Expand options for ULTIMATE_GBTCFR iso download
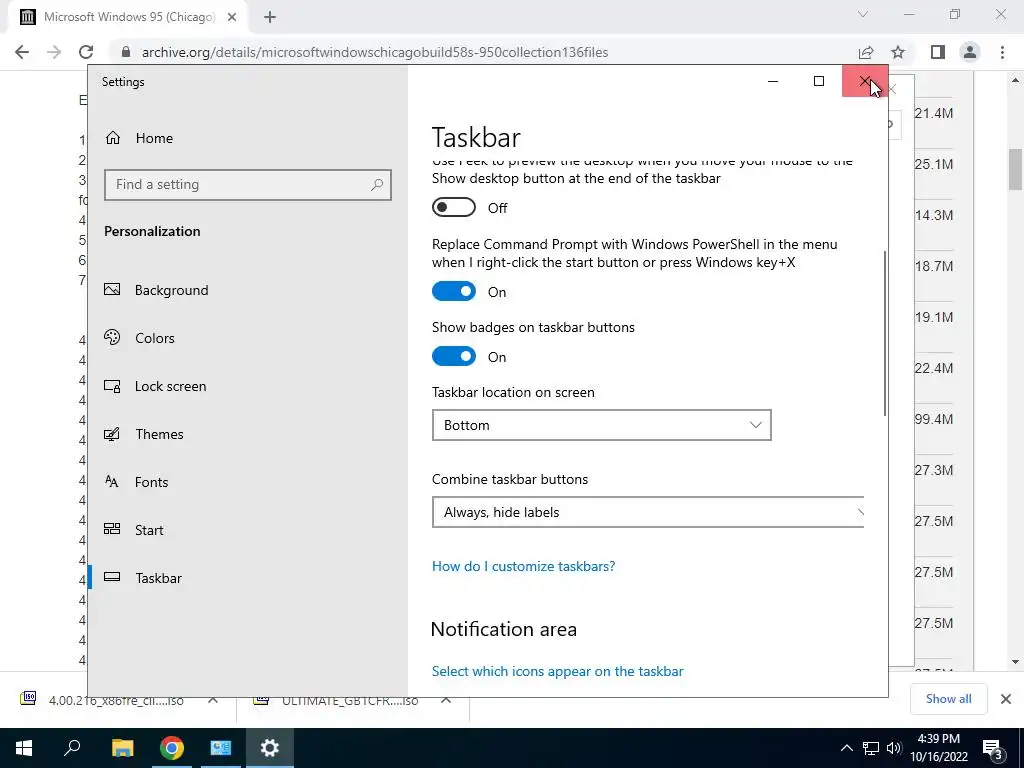Screen dimensions: 1024x768 tap(446, 700)
